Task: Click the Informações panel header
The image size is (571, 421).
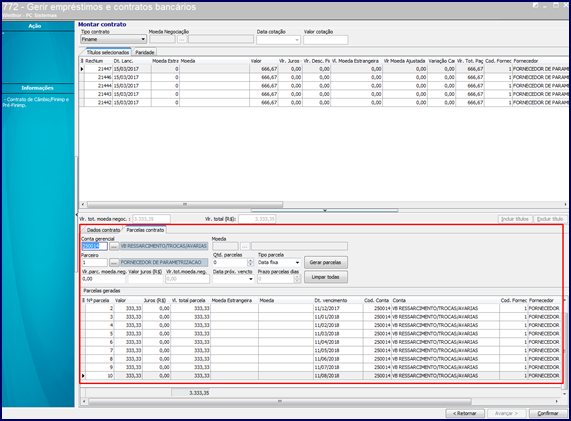Action: pos(38,88)
